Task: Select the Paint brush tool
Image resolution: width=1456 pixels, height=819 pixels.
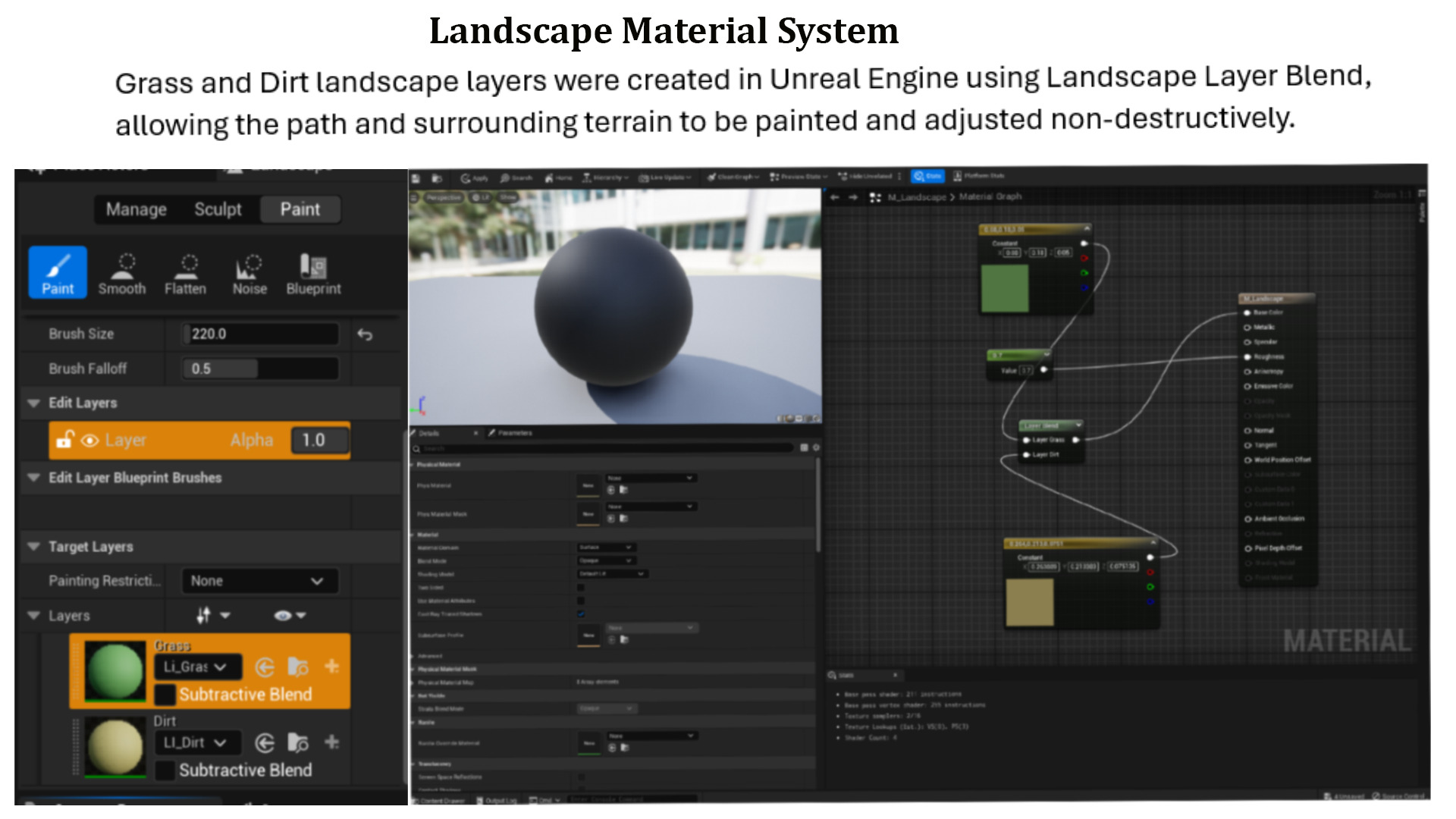Action: click(x=58, y=272)
